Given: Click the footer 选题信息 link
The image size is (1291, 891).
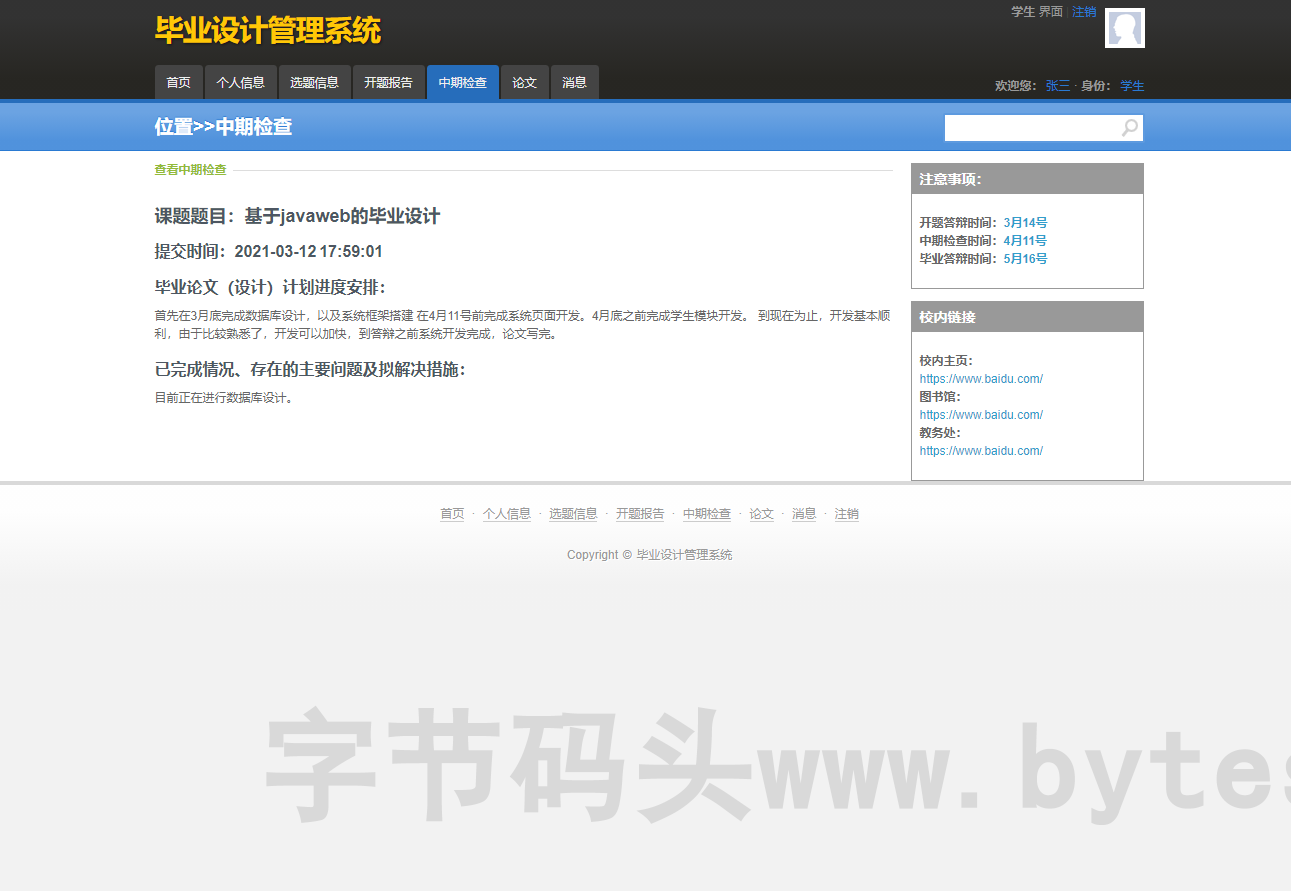Looking at the screenshot, I should tap(573, 514).
